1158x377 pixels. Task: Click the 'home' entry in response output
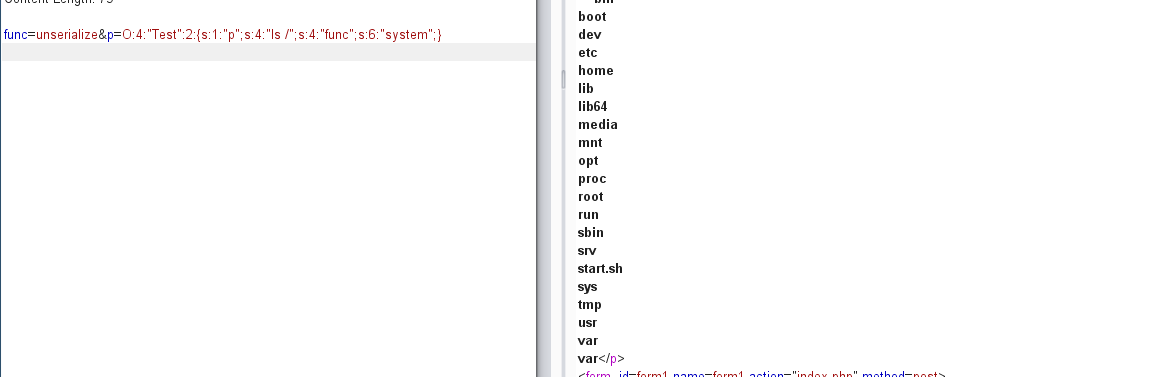click(595, 71)
